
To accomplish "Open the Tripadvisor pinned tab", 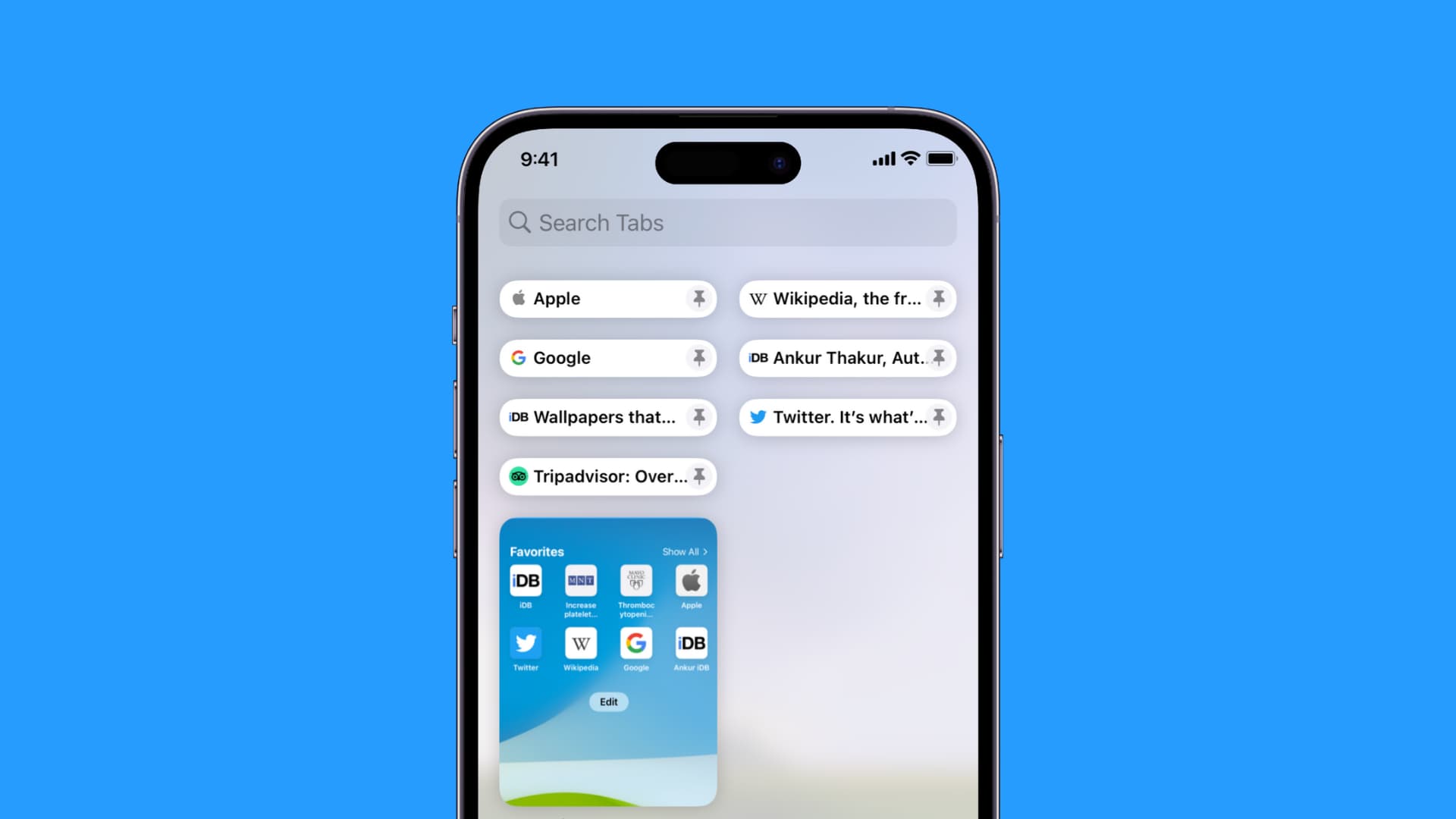I will click(608, 476).
